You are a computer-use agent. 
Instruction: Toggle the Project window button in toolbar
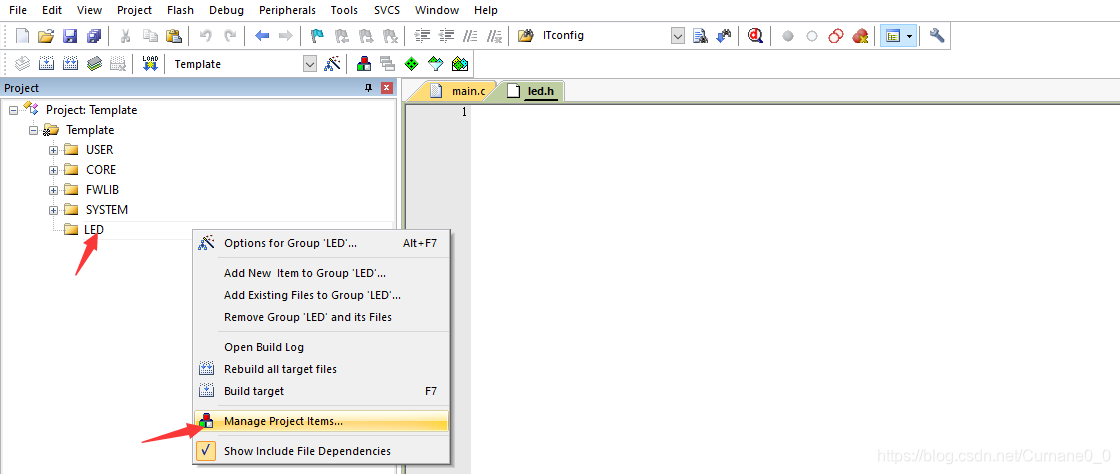pos(891,36)
